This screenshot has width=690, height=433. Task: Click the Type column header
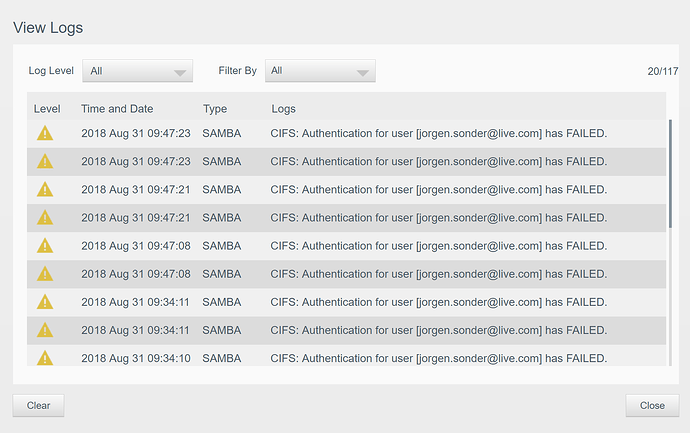[x=215, y=109]
